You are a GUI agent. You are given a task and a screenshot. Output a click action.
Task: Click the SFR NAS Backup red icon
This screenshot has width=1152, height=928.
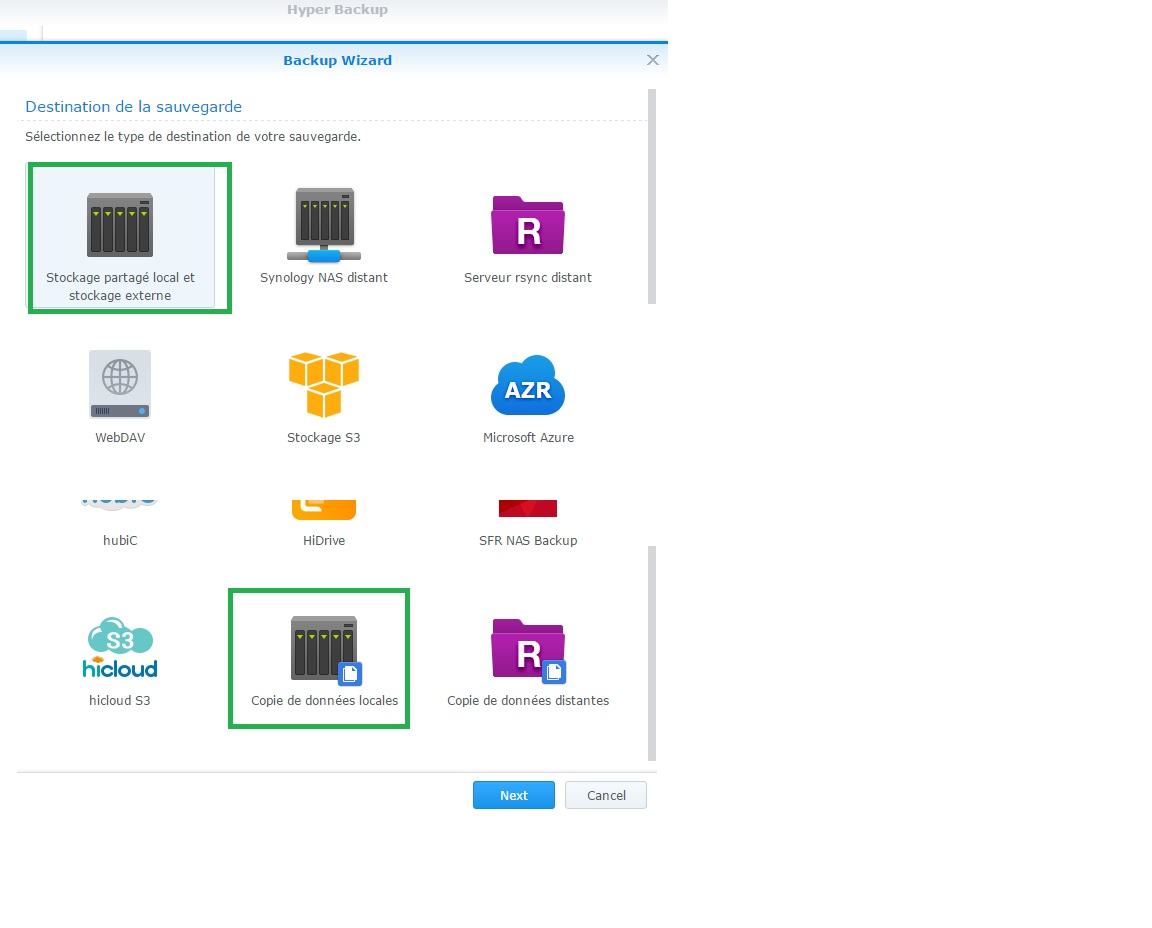tap(528, 508)
